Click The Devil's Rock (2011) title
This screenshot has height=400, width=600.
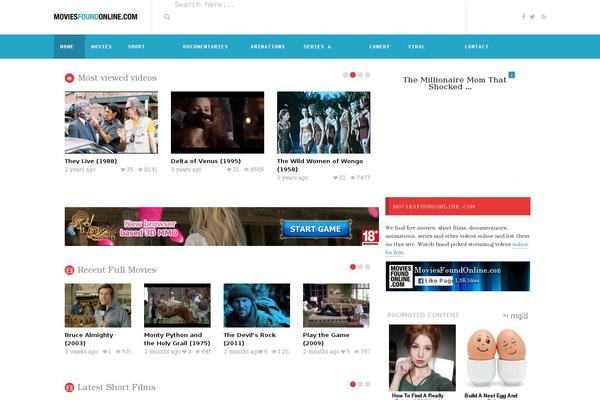[x=249, y=339]
